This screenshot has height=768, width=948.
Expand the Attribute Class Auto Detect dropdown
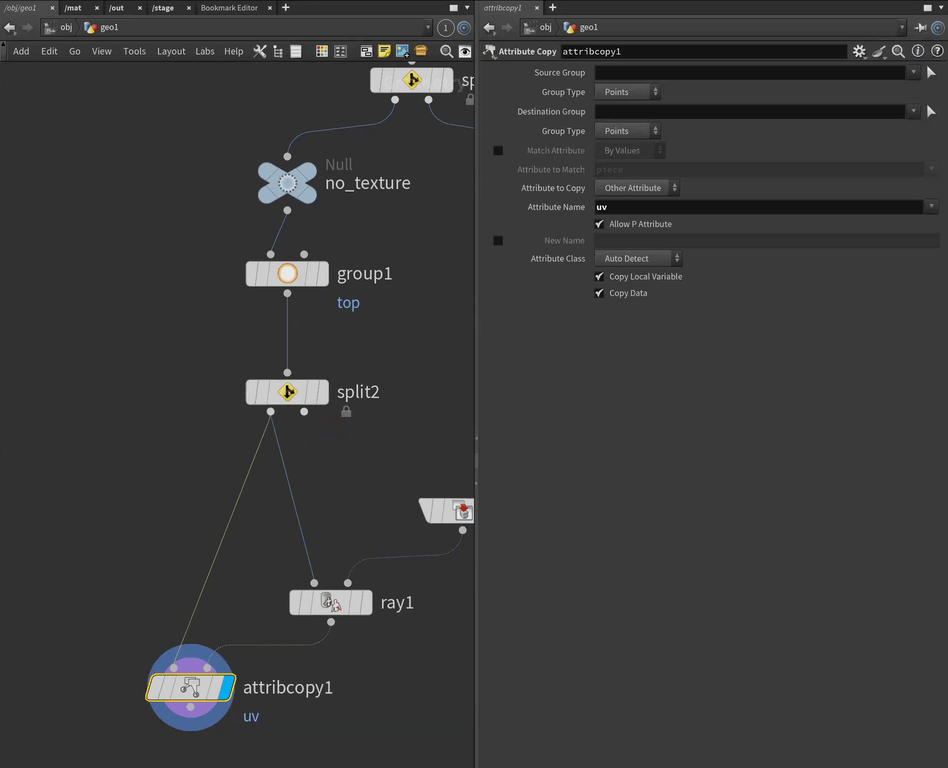pos(637,259)
